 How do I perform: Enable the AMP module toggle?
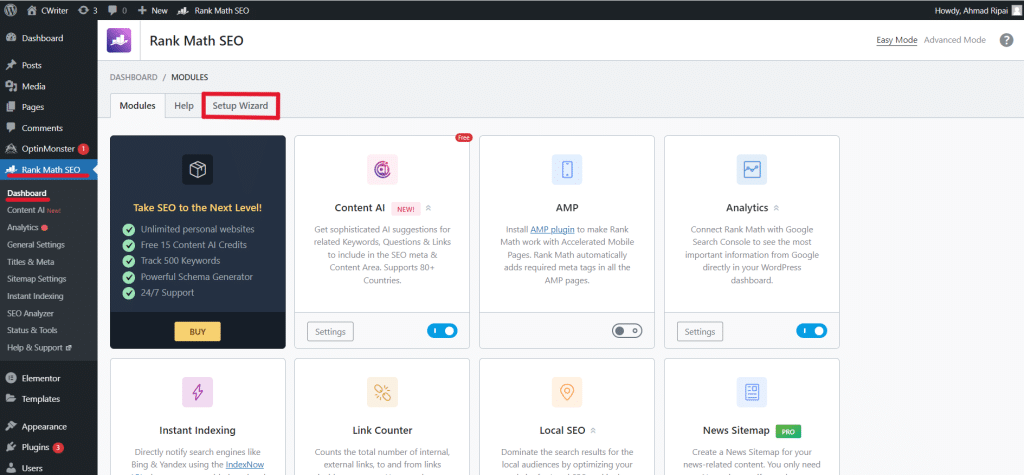click(627, 331)
